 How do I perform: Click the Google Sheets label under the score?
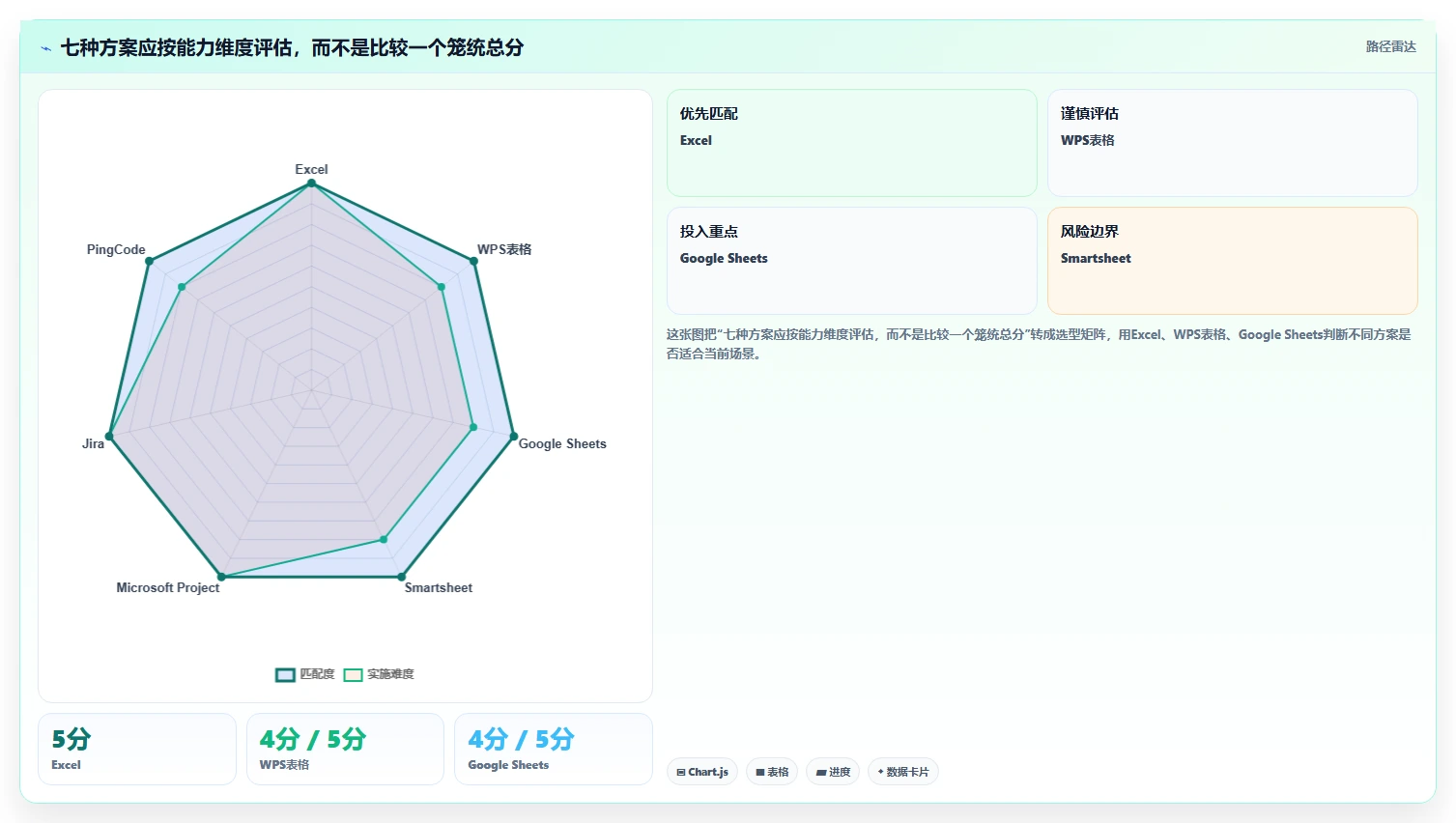(x=508, y=765)
